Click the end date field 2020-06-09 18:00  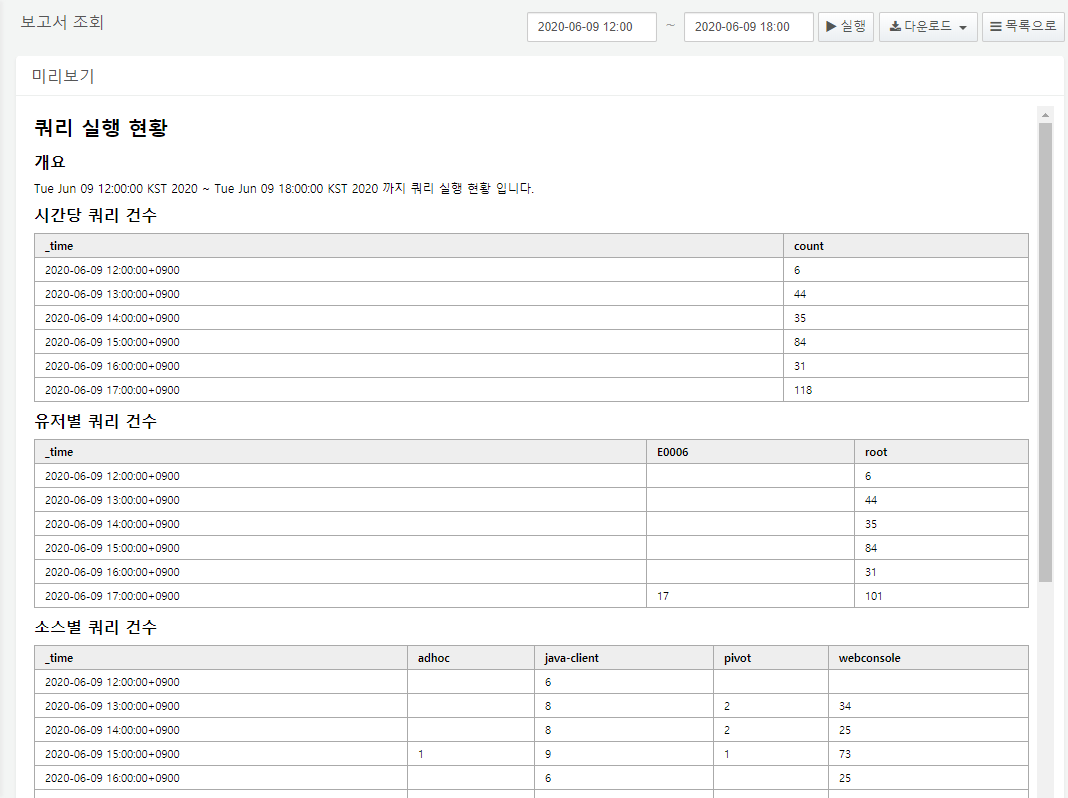(x=749, y=27)
